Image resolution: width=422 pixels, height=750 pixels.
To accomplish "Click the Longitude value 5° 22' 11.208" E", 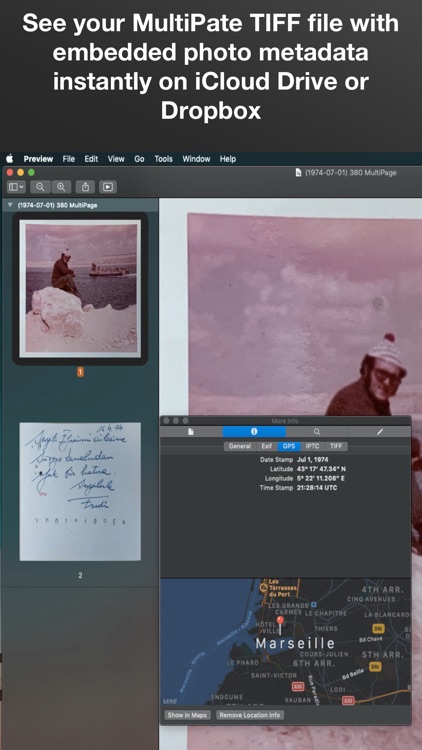I will pos(320,478).
